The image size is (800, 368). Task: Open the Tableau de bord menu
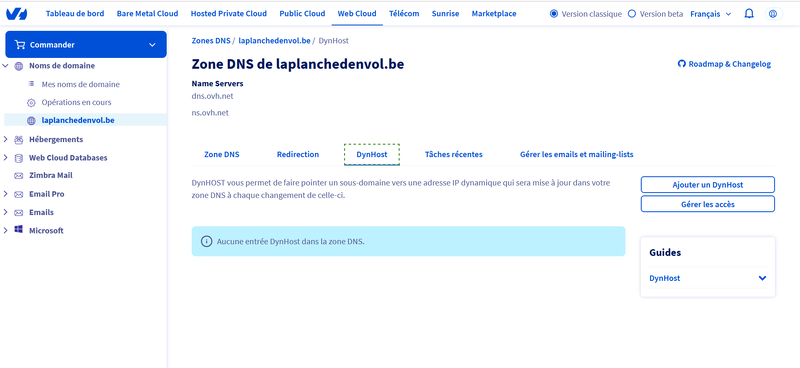[x=75, y=14]
